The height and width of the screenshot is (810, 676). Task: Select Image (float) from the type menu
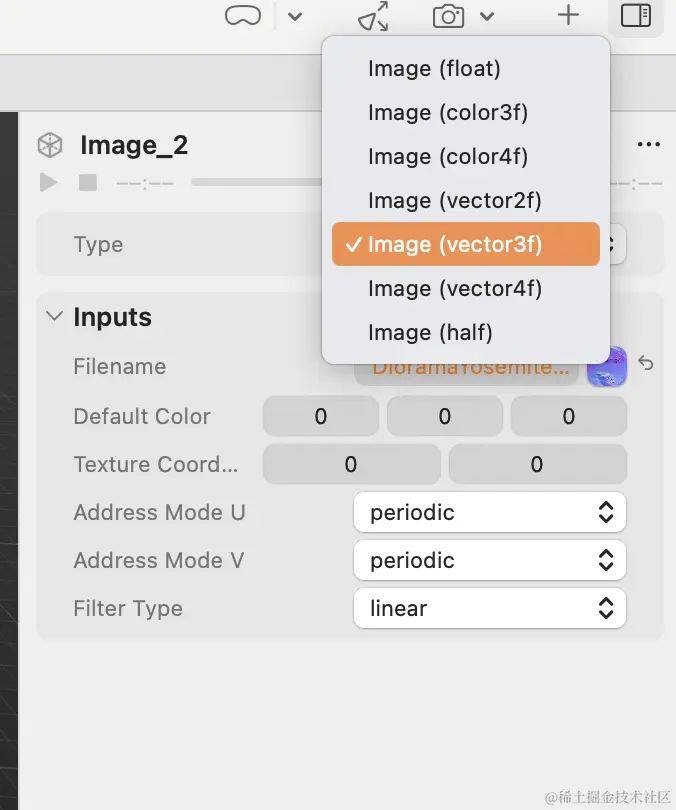[x=434, y=69]
